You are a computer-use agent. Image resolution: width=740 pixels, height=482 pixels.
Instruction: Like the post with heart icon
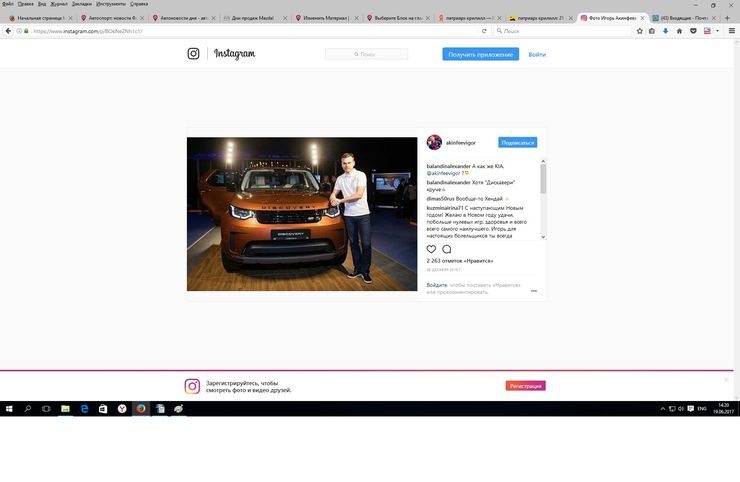pos(431,249)
